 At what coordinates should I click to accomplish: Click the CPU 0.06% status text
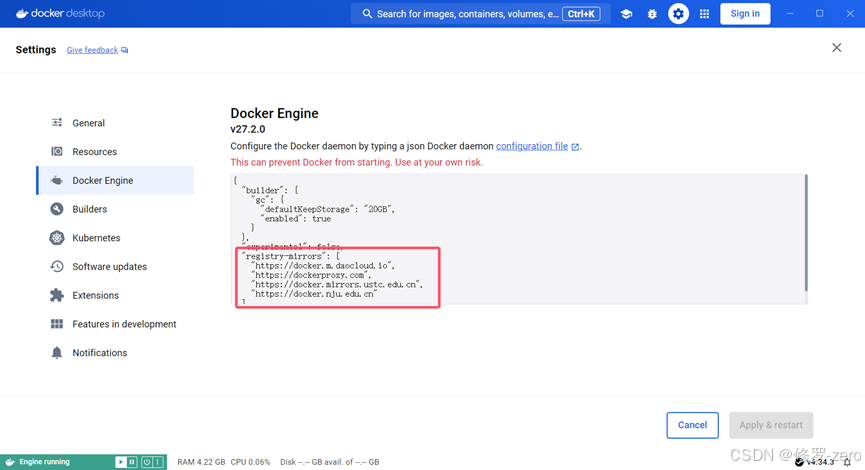tap(250, 462)
